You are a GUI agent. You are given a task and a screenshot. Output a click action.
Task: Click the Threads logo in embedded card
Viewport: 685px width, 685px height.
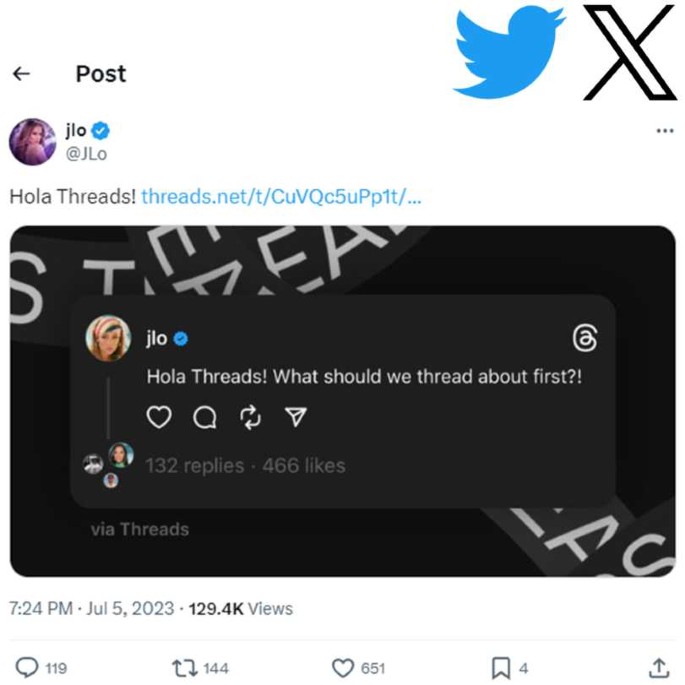click(584, 340)
